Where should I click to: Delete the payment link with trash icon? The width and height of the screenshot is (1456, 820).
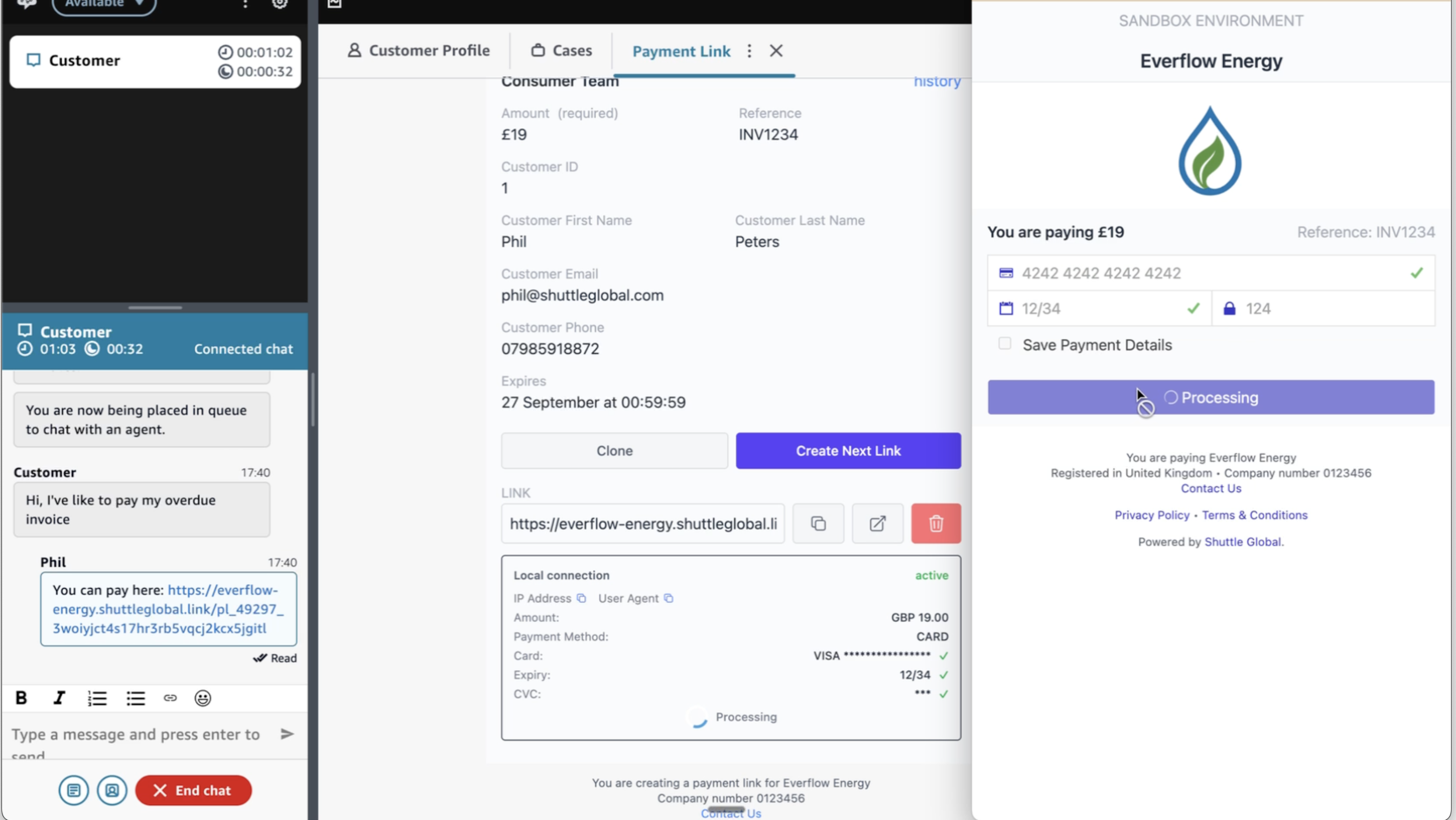(936, 523)
